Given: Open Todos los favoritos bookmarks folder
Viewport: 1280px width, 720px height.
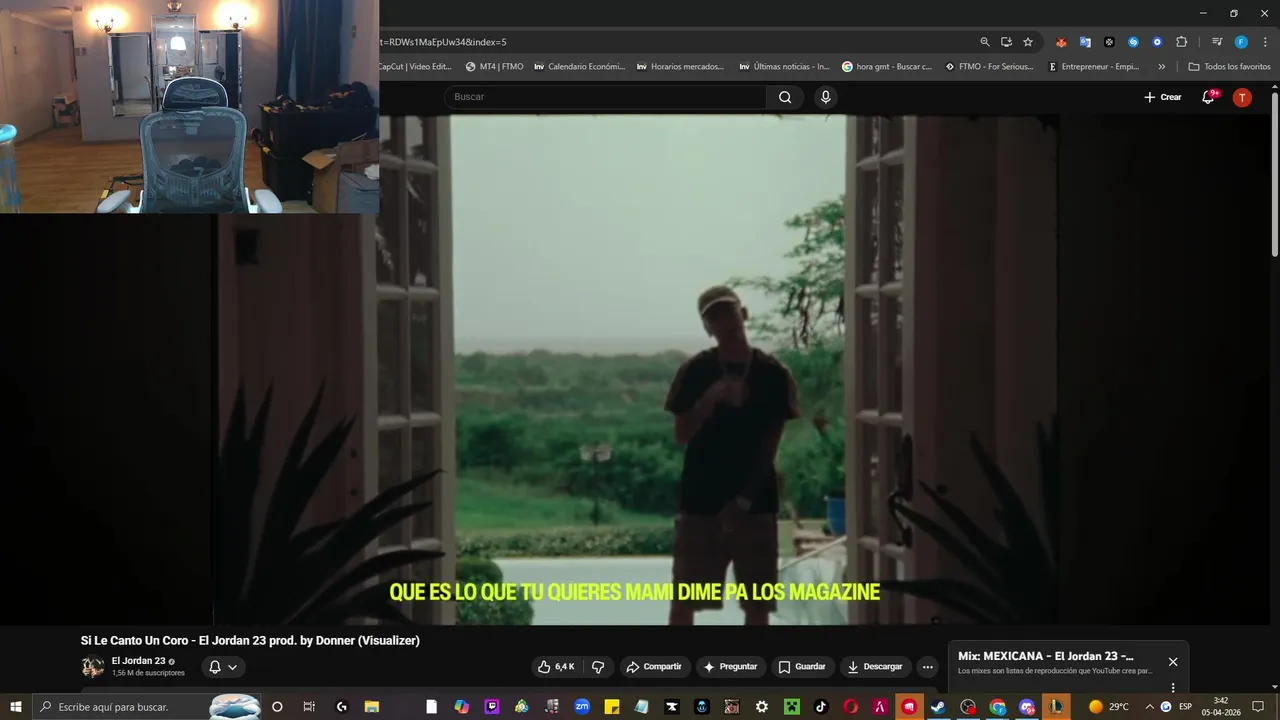Looking at the screenshot, I should pos(1229,67).
